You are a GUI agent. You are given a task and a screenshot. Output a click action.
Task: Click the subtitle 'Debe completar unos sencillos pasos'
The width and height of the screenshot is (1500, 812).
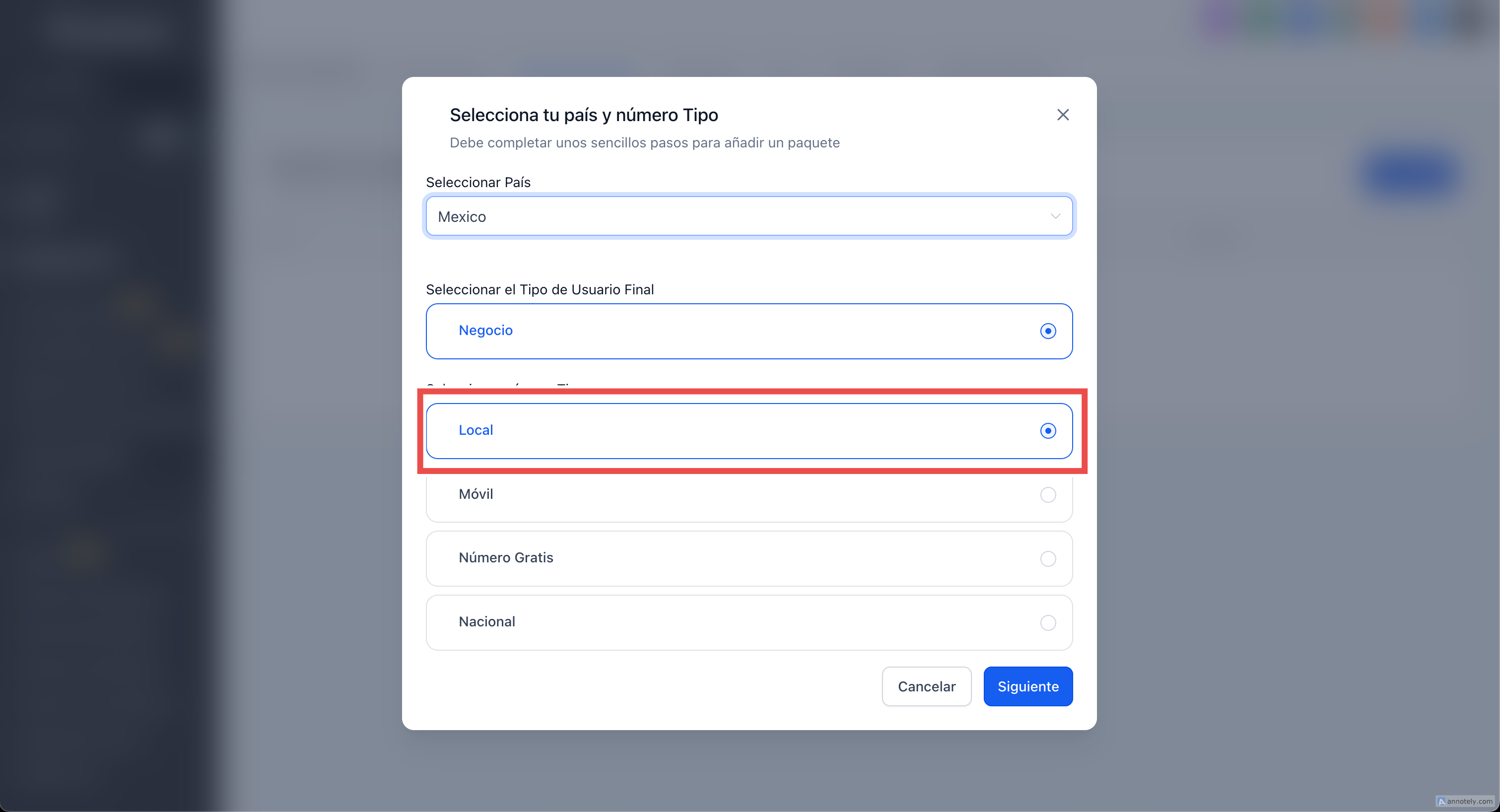pyautogui.click(x=644, y=142)
